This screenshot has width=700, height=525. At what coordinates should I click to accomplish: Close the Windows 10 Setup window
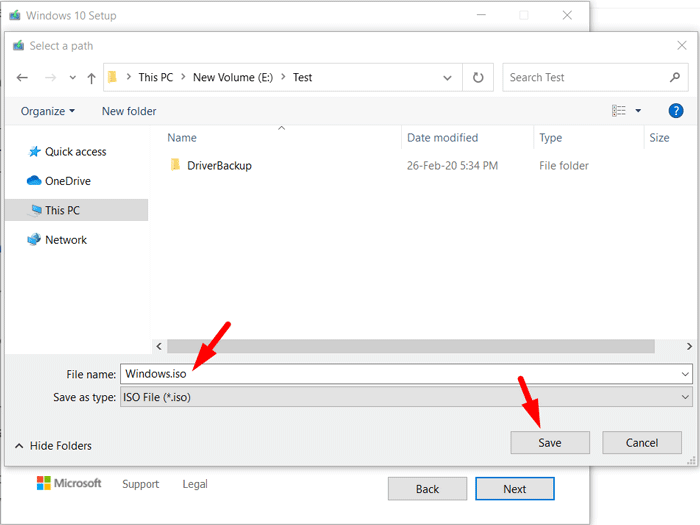pos(567,15)
